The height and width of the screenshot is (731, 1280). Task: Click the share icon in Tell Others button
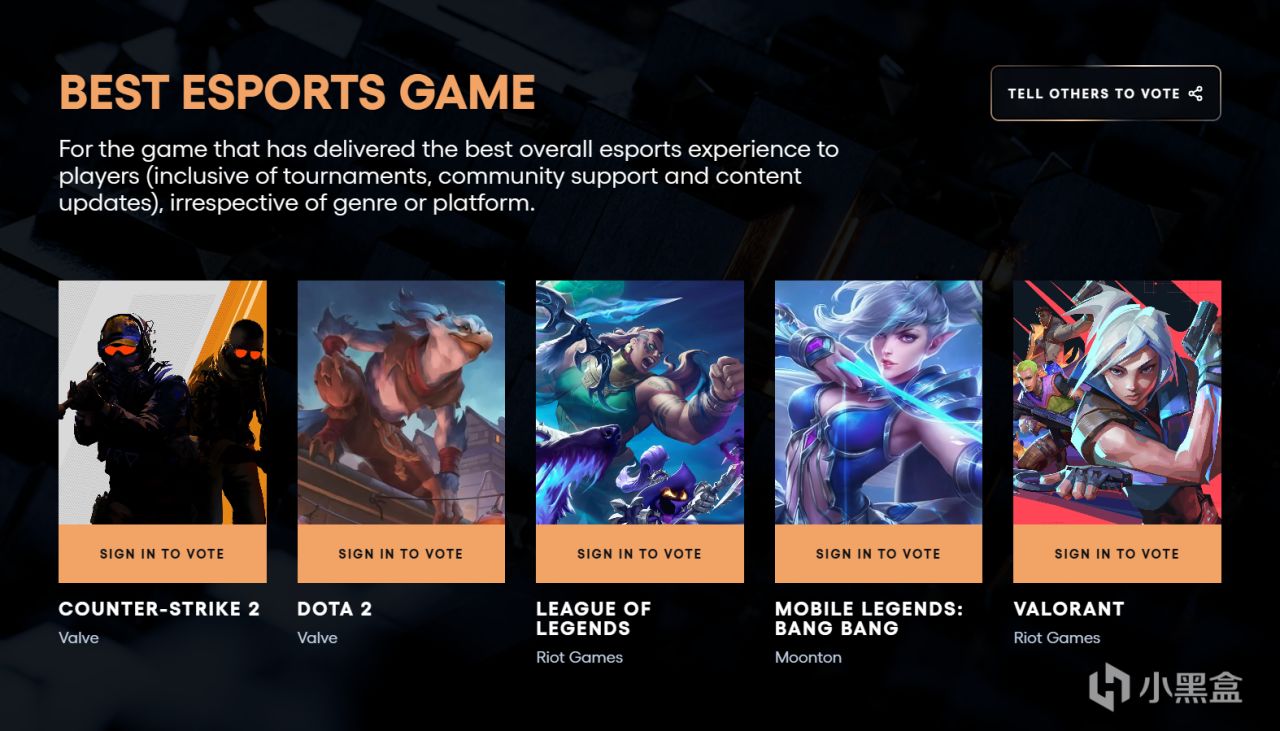[1196, 93]
